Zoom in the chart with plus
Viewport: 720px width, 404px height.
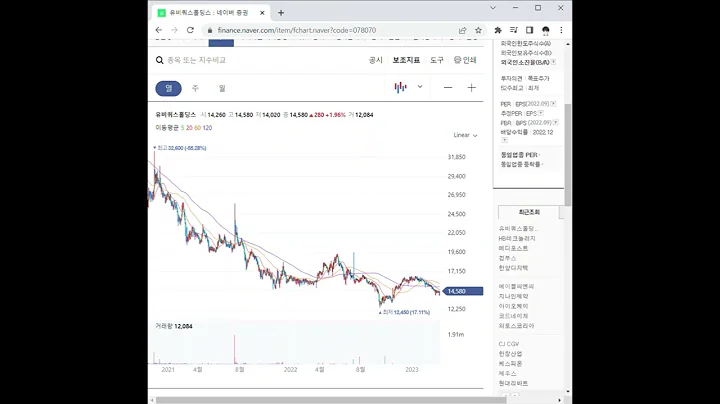472,88
